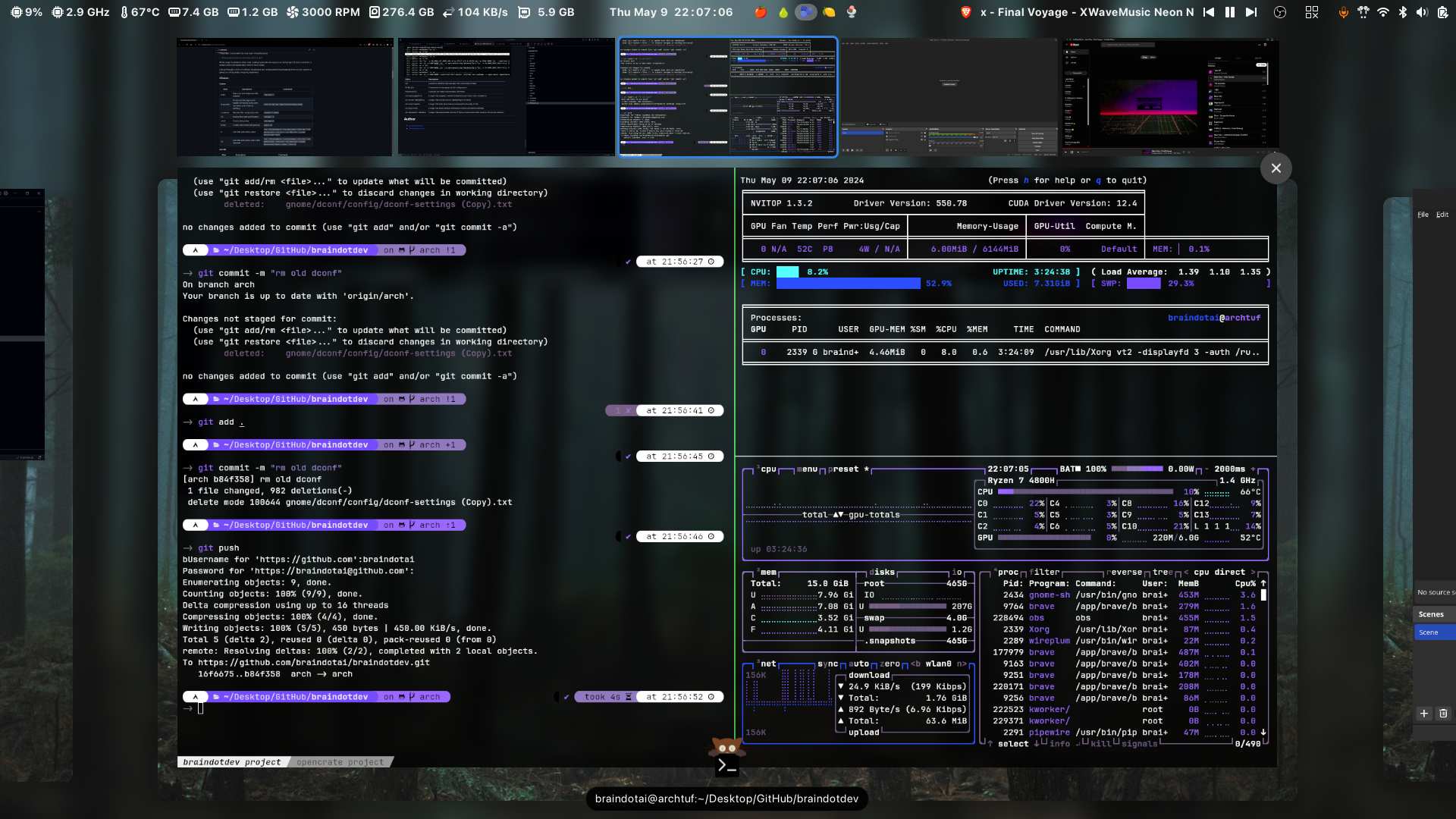Viewport: 1456px width, 819px height.
Task: Click the red apple workspace indicator
Action: point(761,12)
